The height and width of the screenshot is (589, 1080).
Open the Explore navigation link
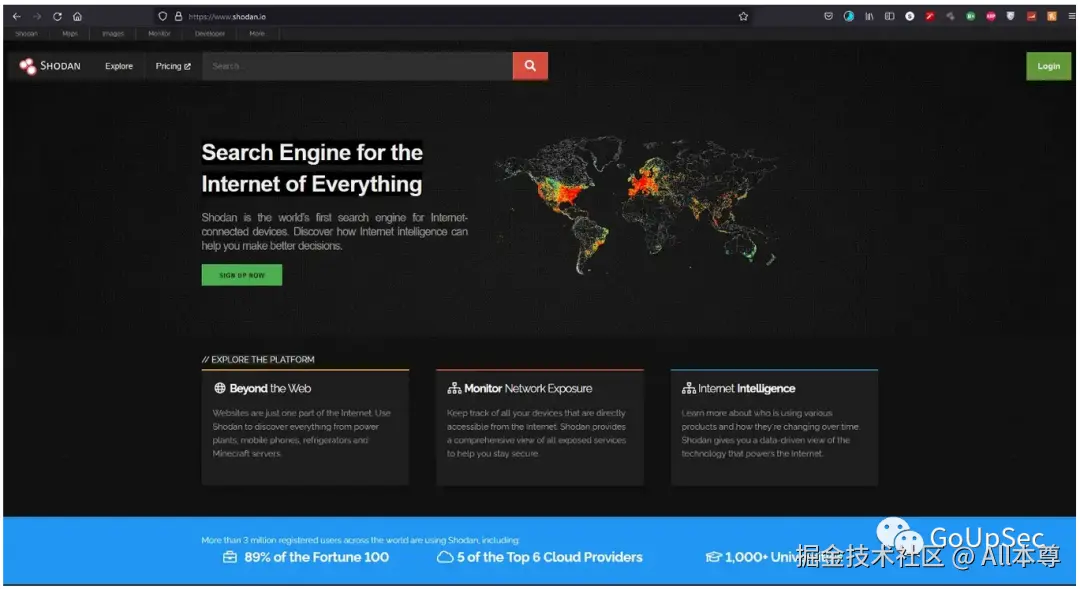pos(118,66)
